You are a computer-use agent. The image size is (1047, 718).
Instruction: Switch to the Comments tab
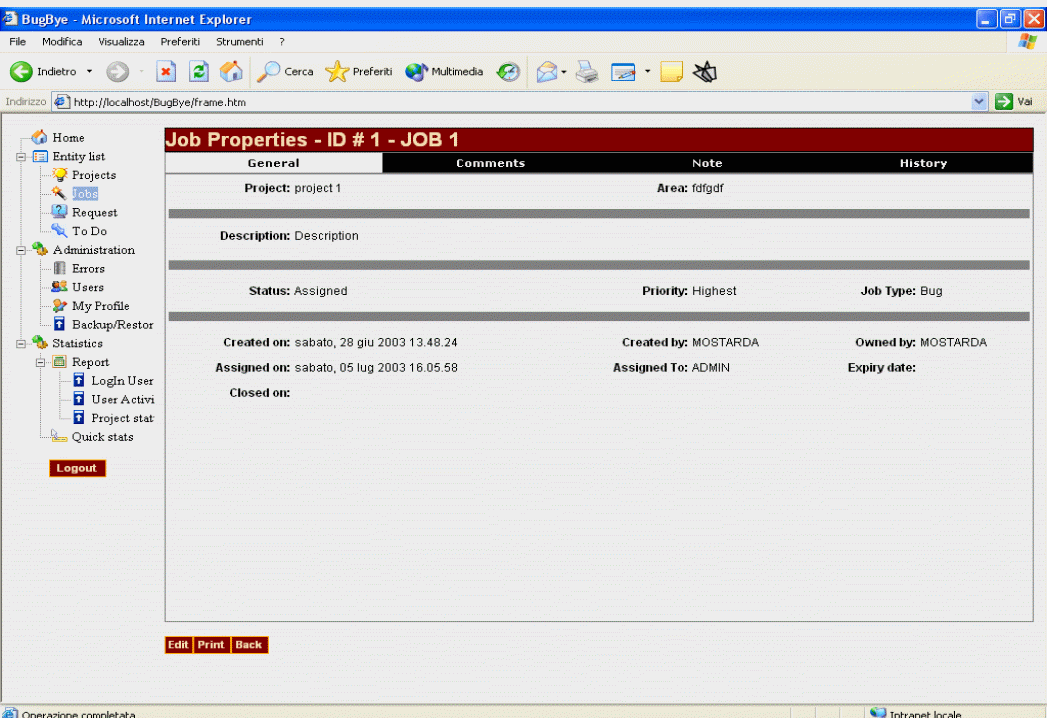[x=490, y=163]
